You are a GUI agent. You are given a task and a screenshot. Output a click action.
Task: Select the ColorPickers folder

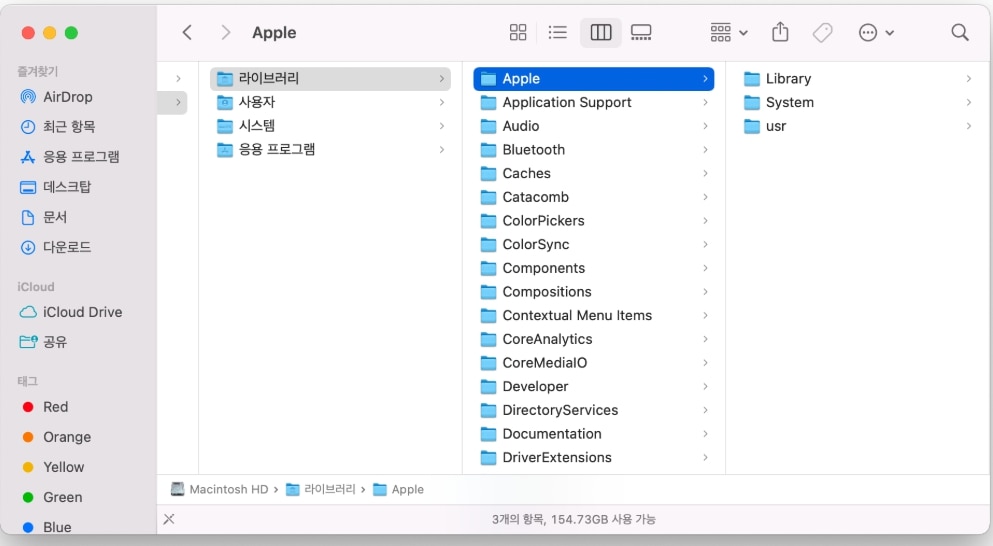(593, 220)
